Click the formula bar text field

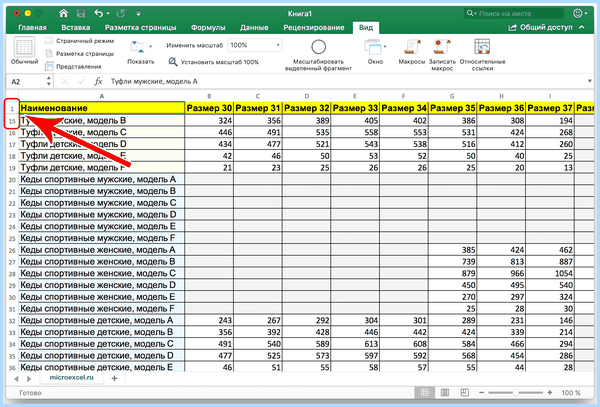point(346,81)
